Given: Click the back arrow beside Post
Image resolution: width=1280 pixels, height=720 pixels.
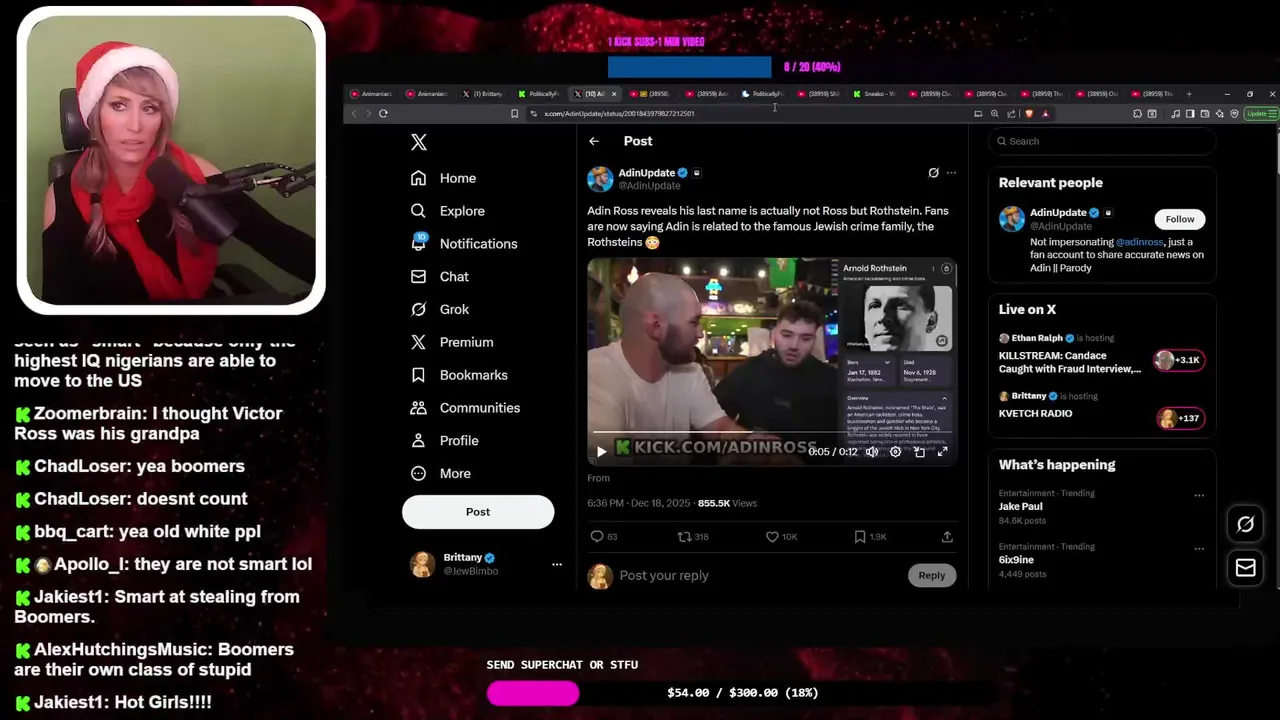Looking at the screenshot, I should 594,141.
